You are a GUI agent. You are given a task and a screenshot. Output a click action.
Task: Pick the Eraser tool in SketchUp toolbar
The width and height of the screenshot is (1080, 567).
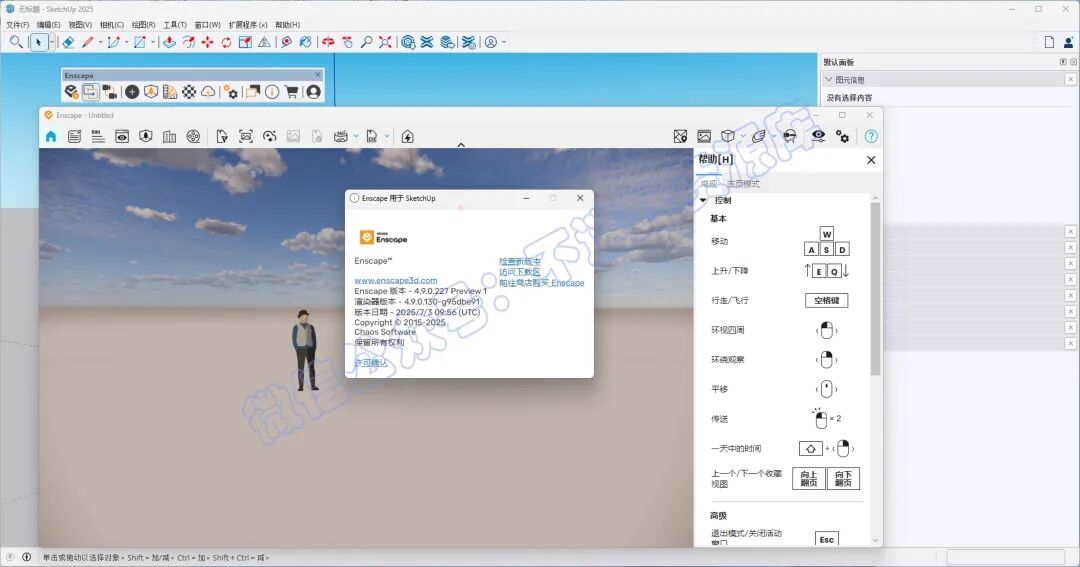68,42
